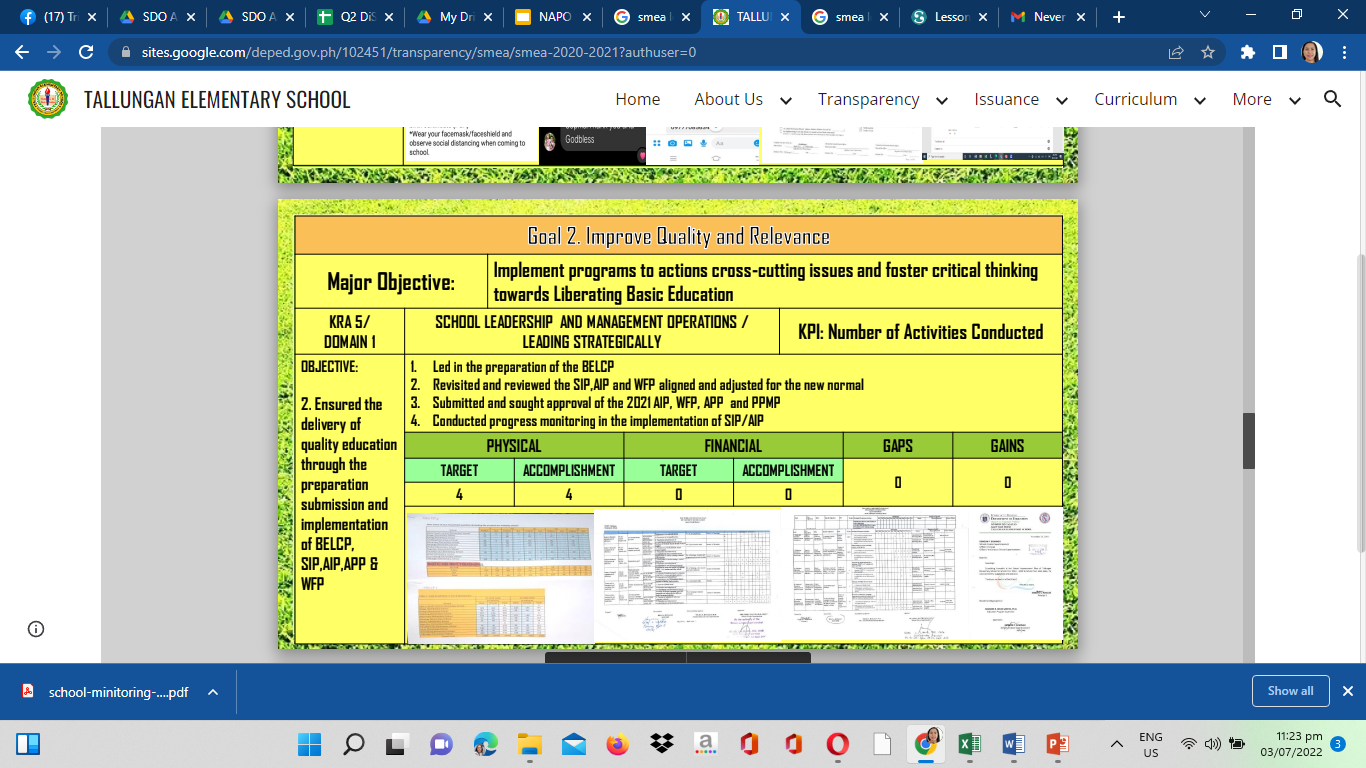
Task: Open Task View on the taskbar
Action: click(x=397, y=744)
